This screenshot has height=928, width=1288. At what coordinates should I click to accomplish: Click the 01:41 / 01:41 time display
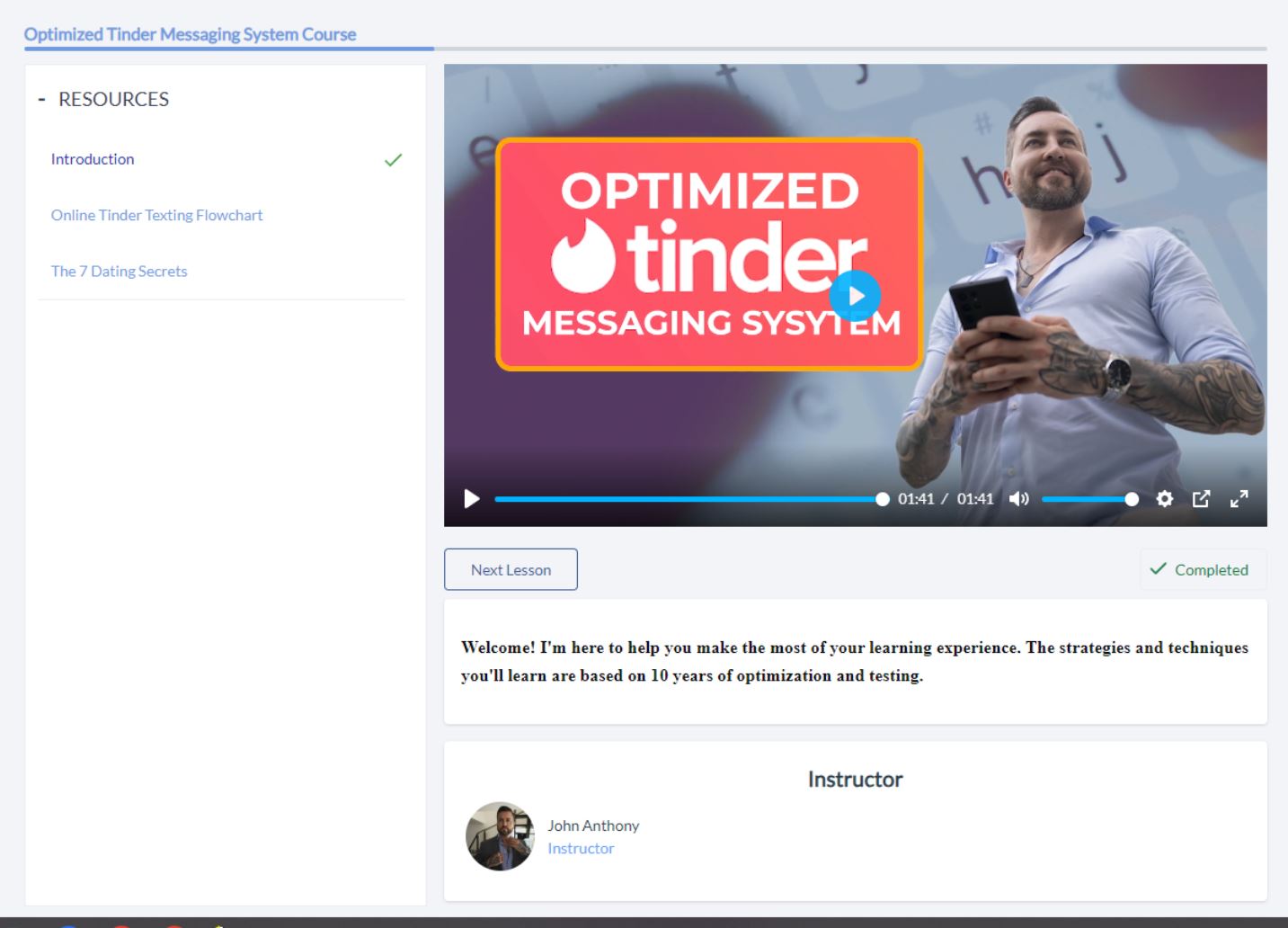coord(946,499)
